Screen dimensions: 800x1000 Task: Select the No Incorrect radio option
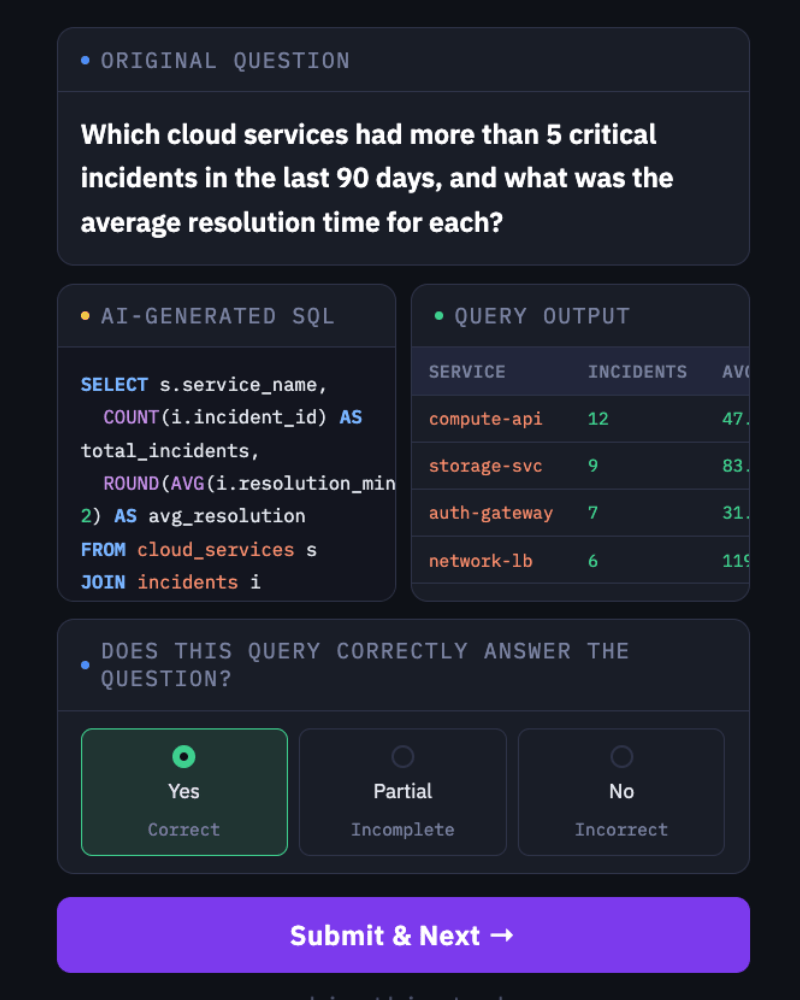tap(621, 791)
